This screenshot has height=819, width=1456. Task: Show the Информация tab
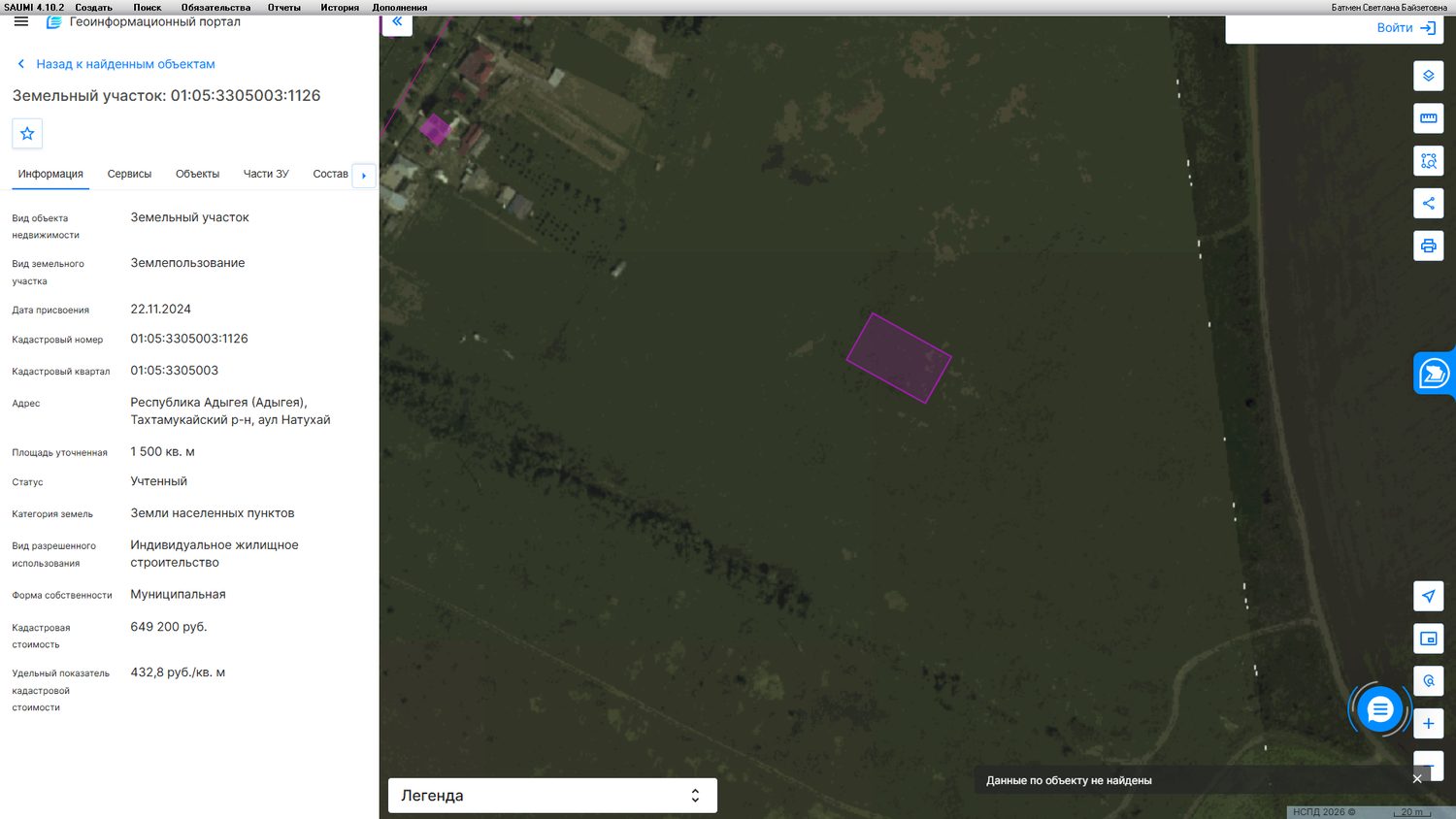[x=50, y=175]
